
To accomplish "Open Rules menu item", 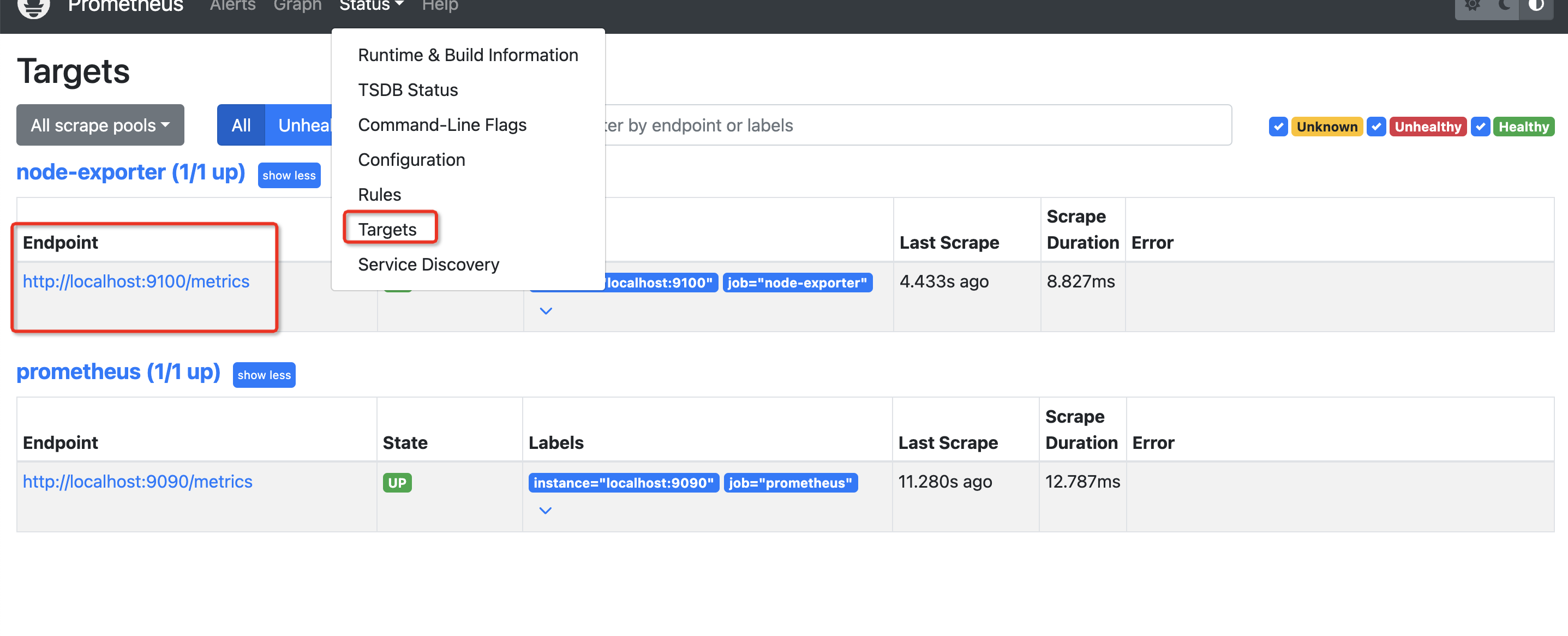I will [x=468, y=195].
